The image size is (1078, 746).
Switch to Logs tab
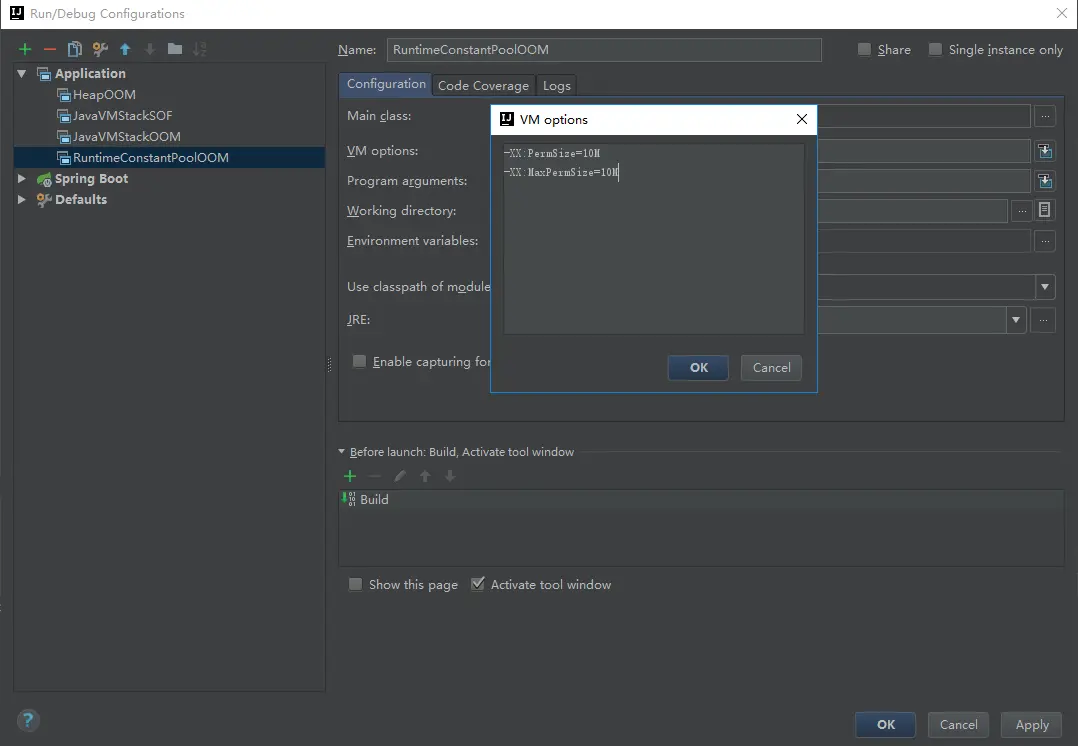pos(557,85)
